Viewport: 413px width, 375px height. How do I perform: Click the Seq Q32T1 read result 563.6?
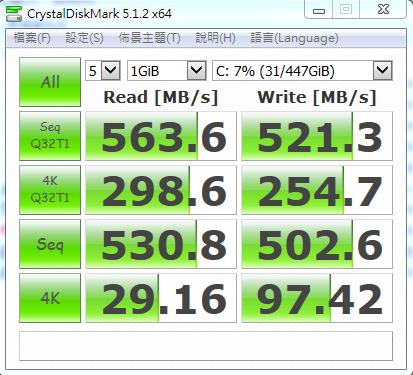tap(161, 136)
